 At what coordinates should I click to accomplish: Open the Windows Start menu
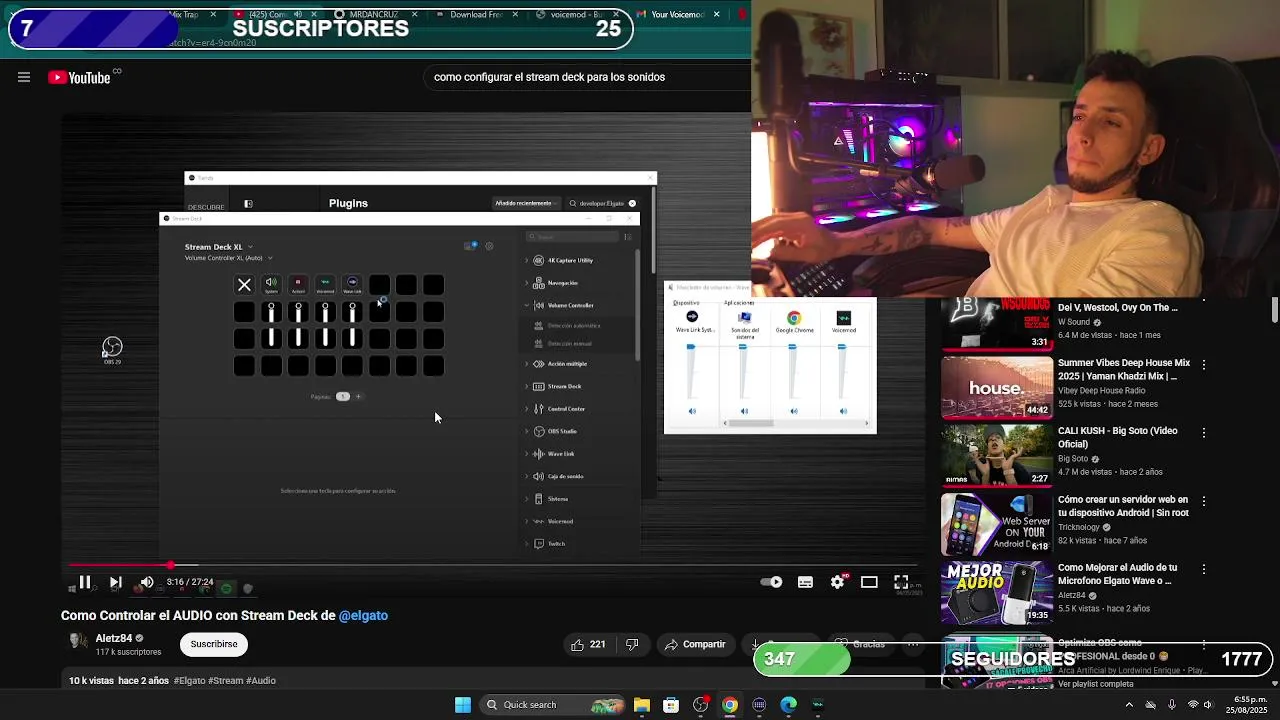[x=463, y=705]
